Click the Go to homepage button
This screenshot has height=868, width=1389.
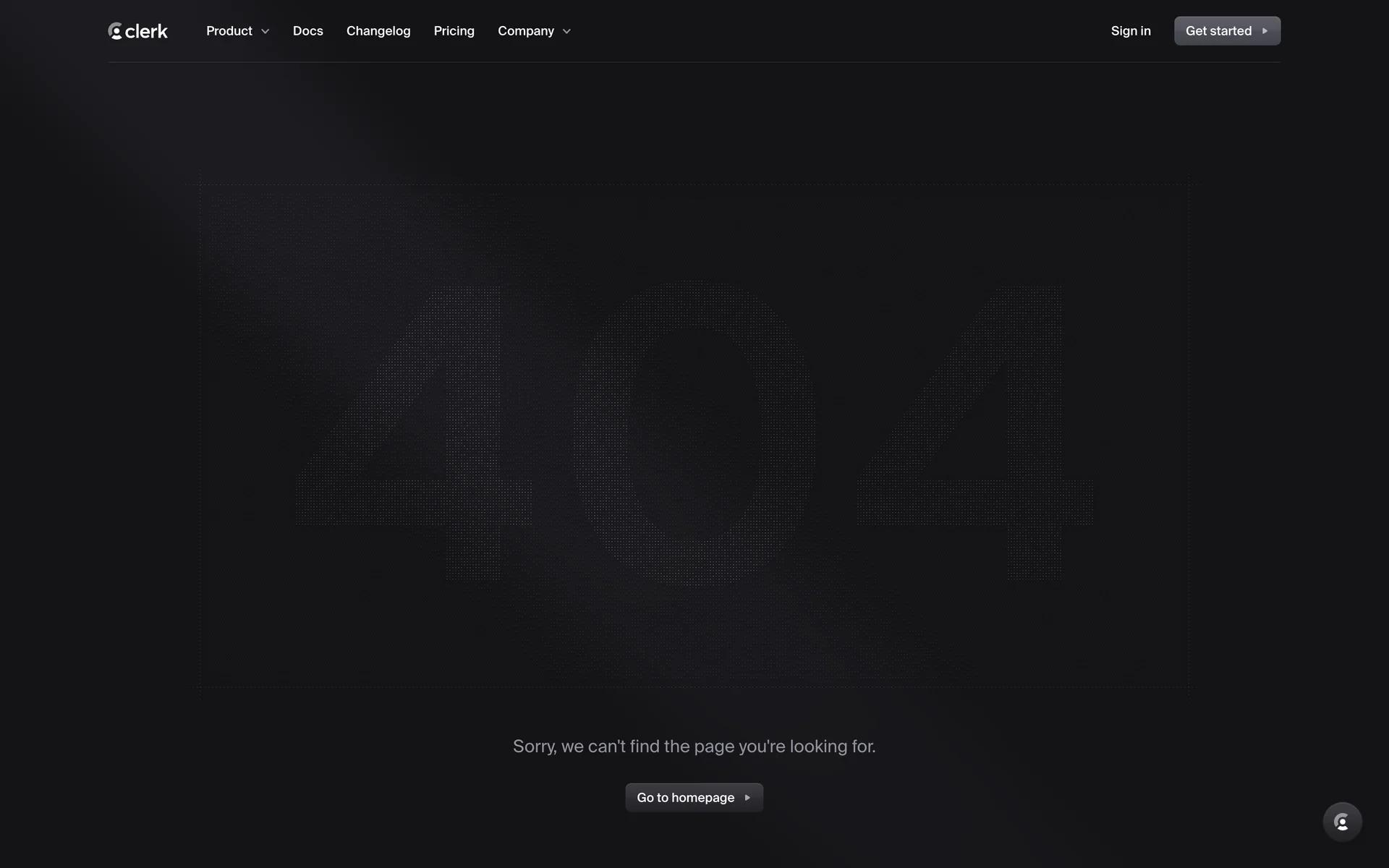[x=685, y=798]
